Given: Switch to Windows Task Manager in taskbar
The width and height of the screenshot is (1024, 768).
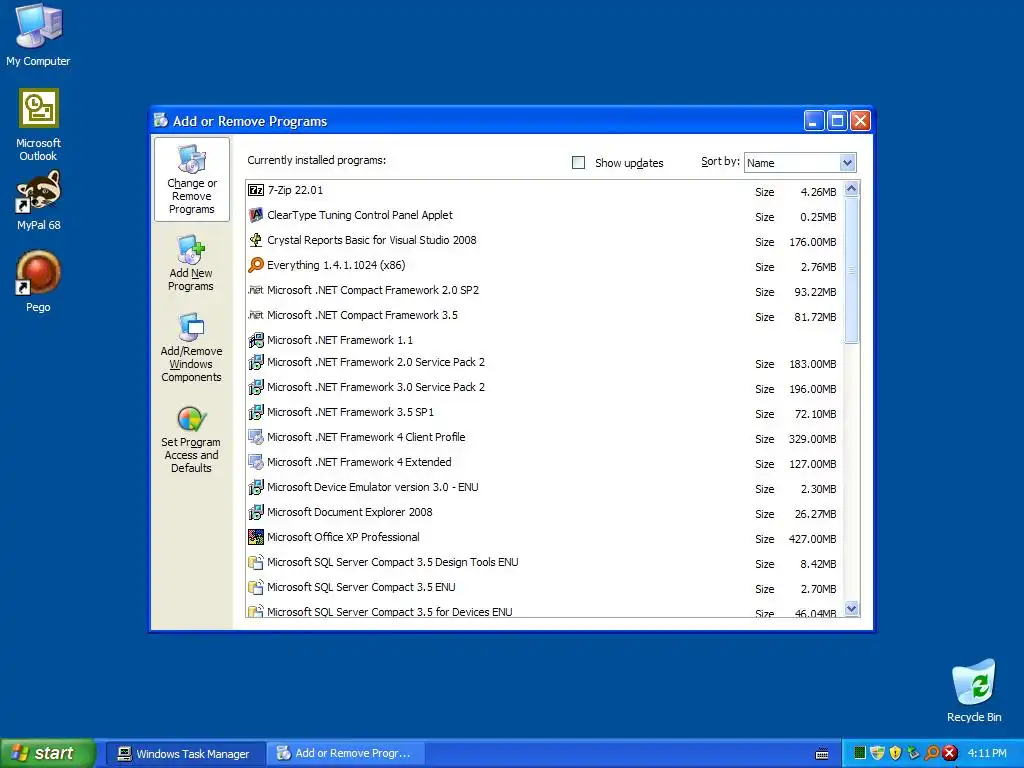Looking at the screenshot, I should [x=185, y=754].
